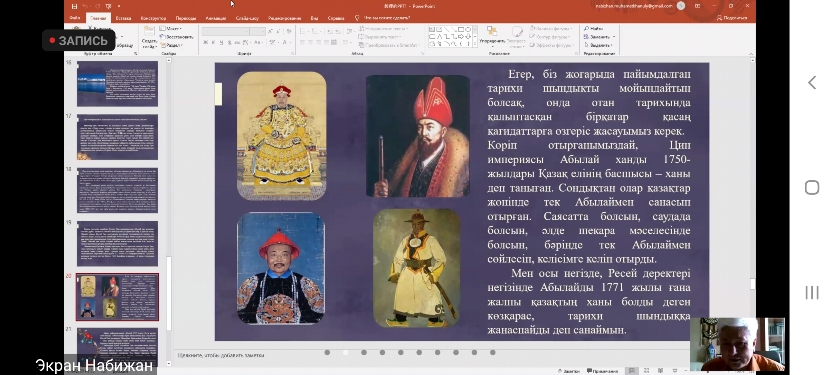Click Найти in the editing group

pyautogui.click(x=594, y=29)
